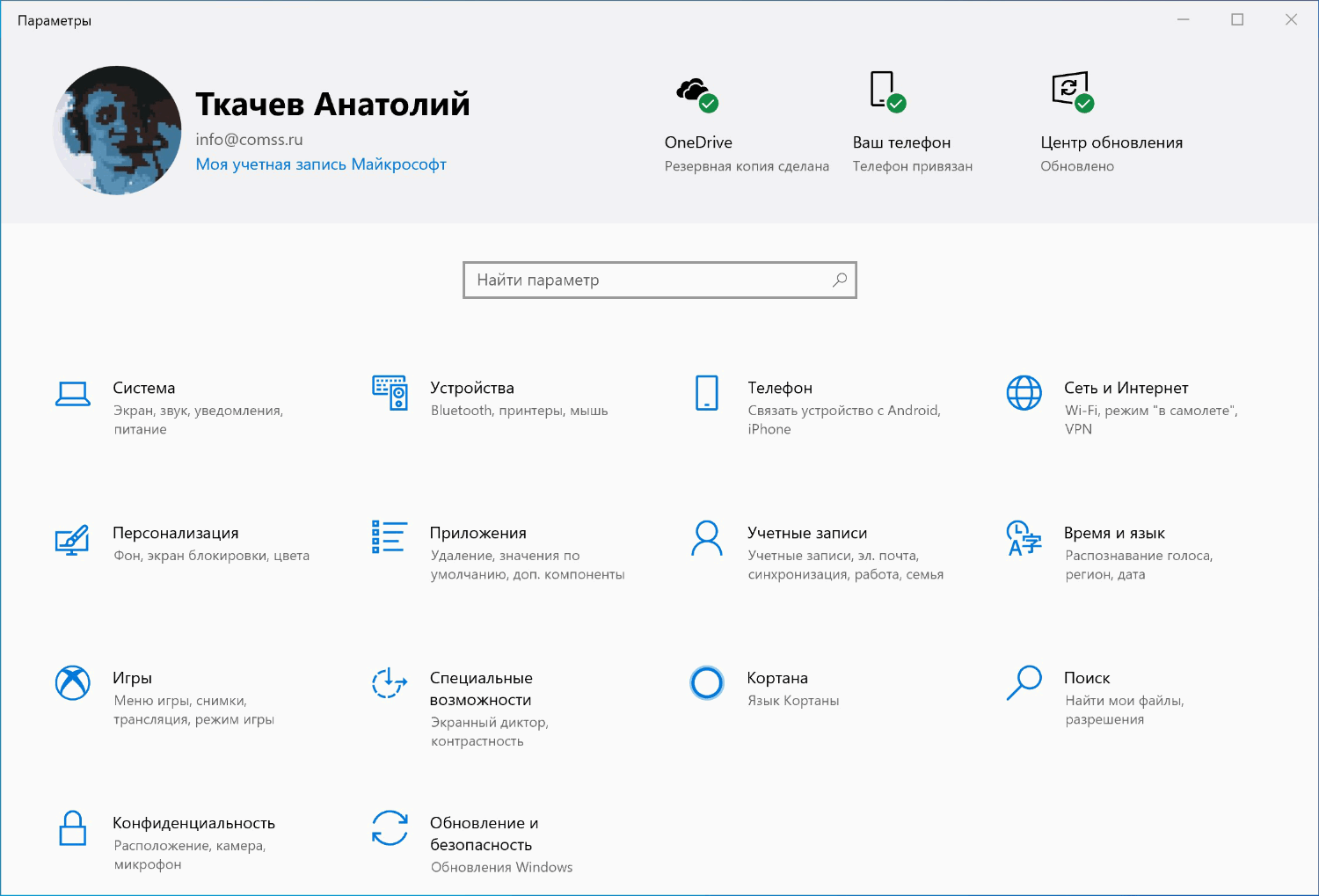Click the Система category title
This screenshot has height=896, width=1319.
[144, 388]
